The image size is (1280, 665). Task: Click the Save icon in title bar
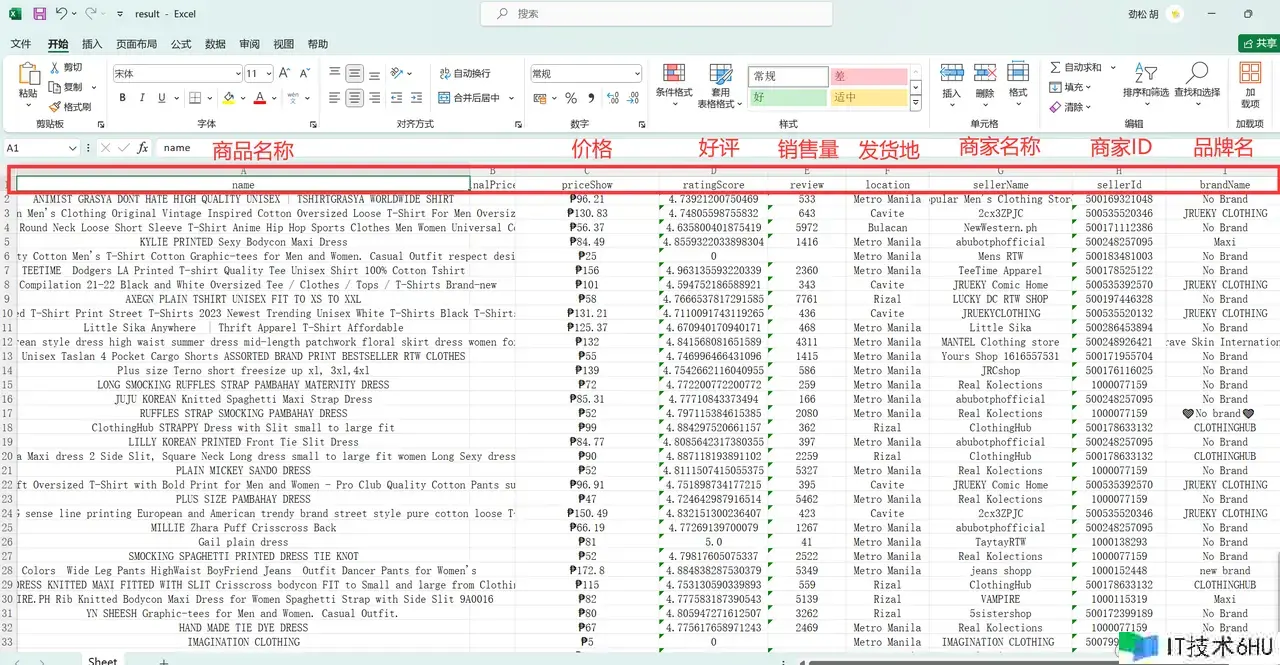39,14
